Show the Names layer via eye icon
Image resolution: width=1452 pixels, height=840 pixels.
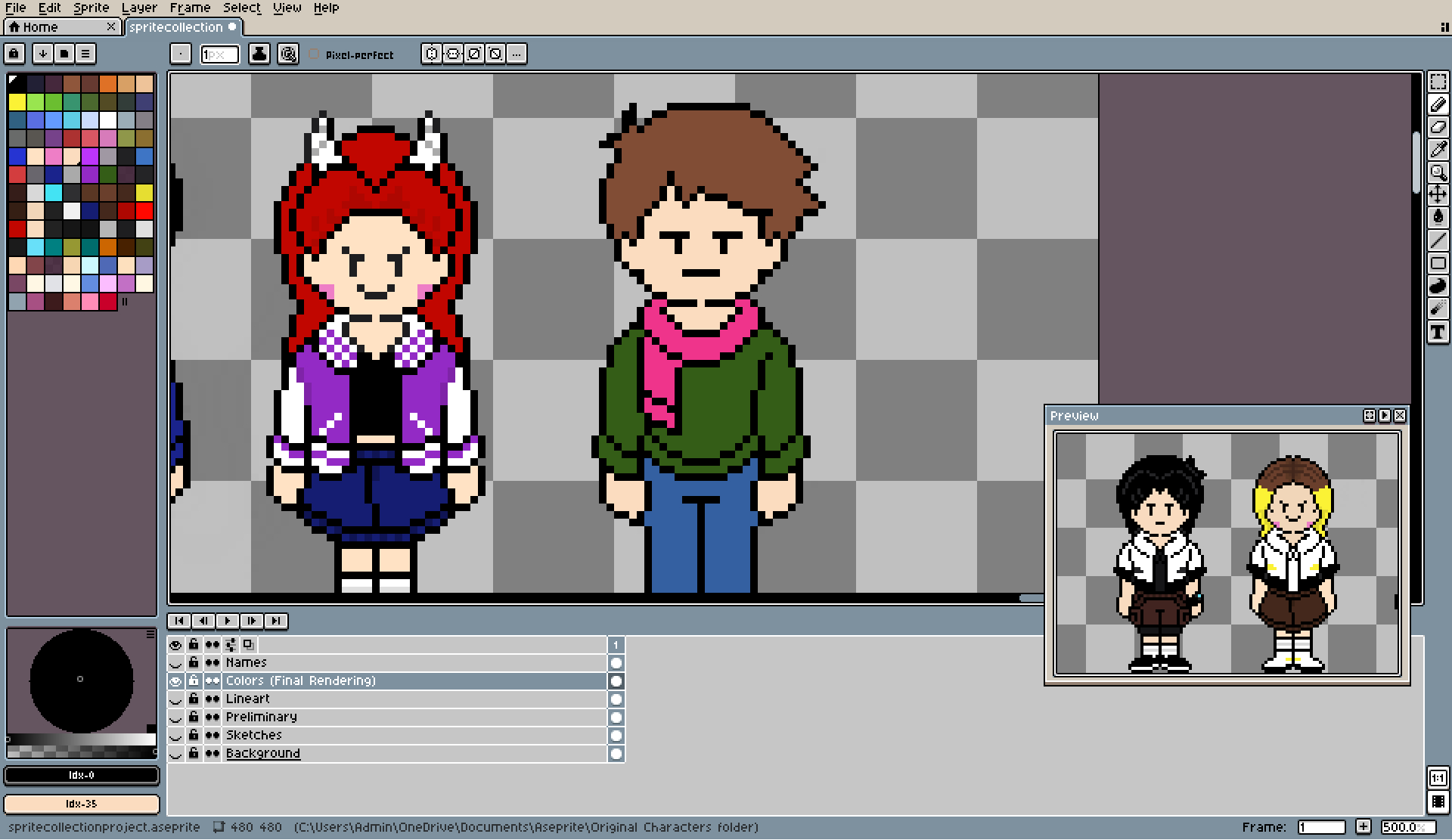point(175,663)
